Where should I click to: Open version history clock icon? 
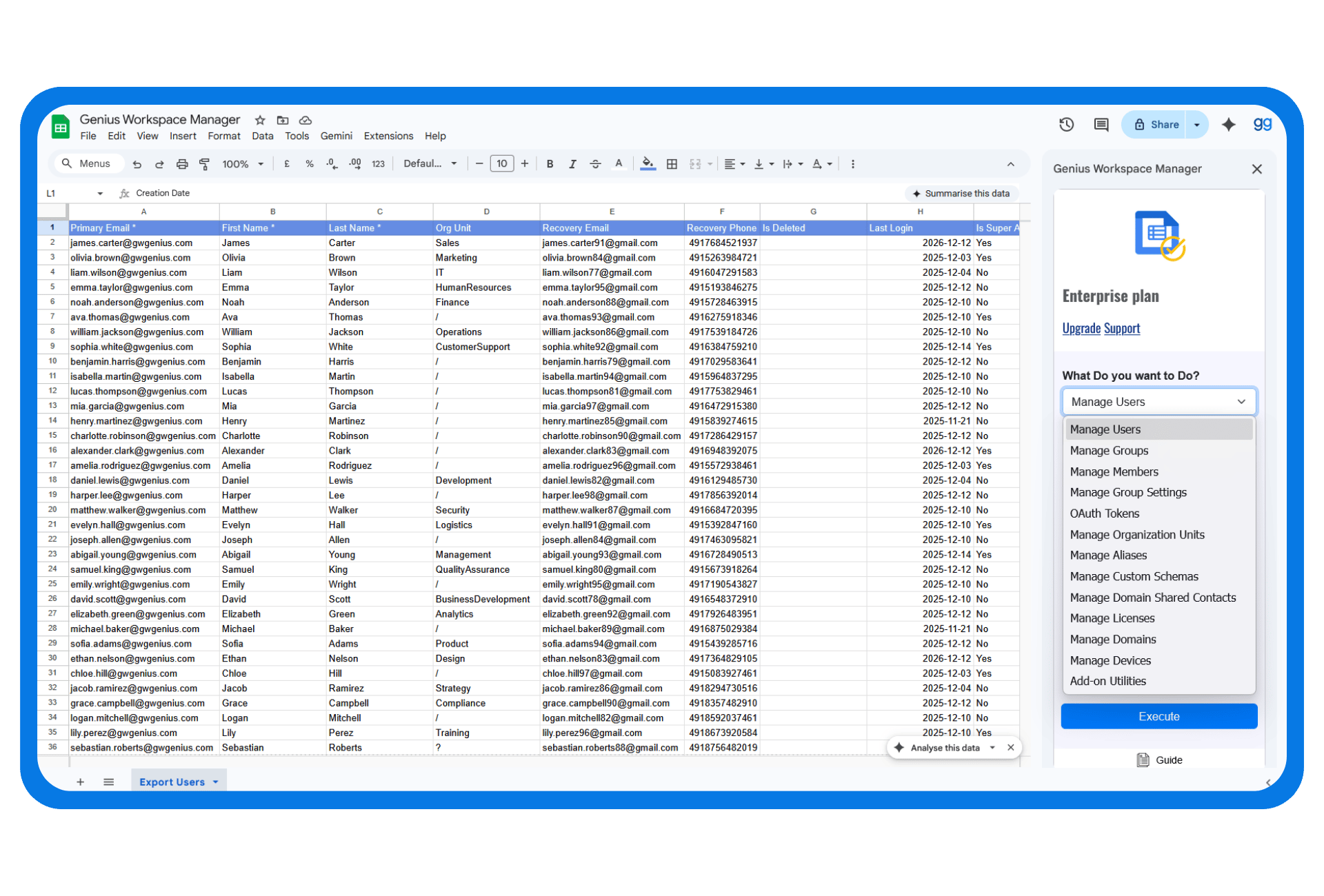tap(1066, 125)
